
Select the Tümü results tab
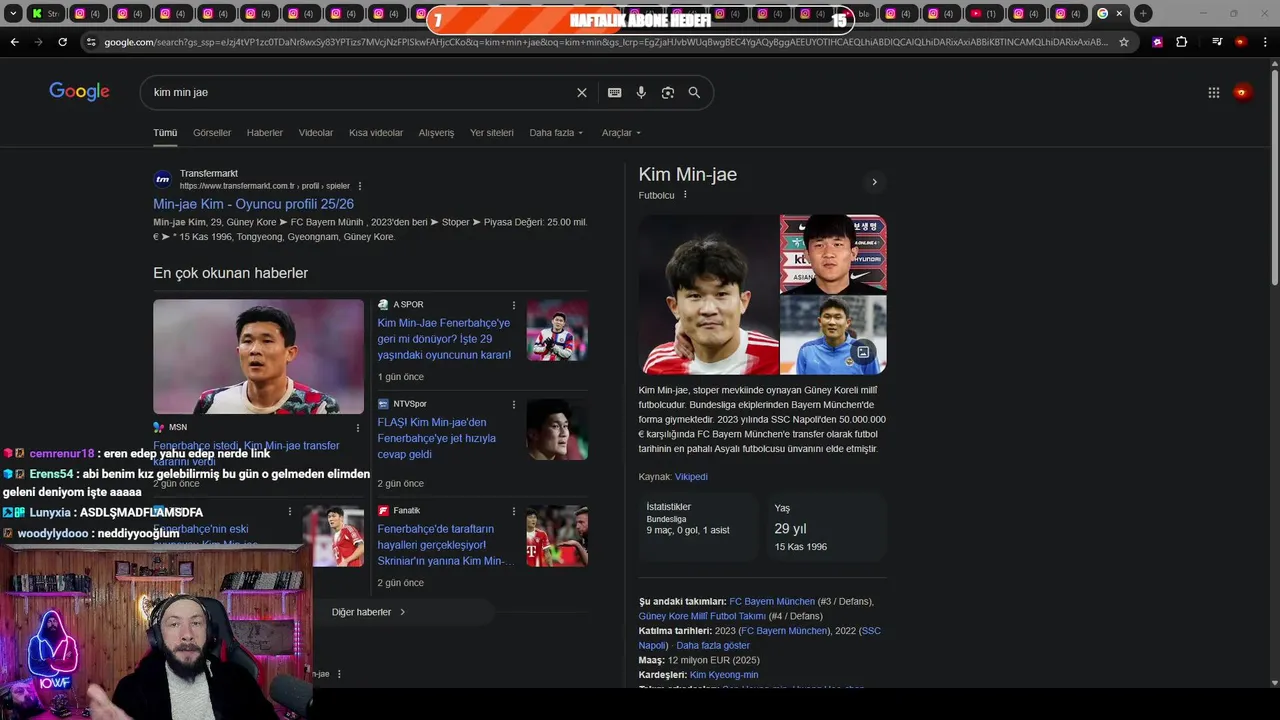165,133
